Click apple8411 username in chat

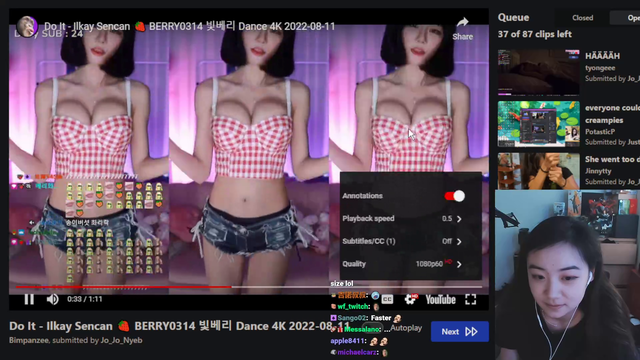point(347,341)
